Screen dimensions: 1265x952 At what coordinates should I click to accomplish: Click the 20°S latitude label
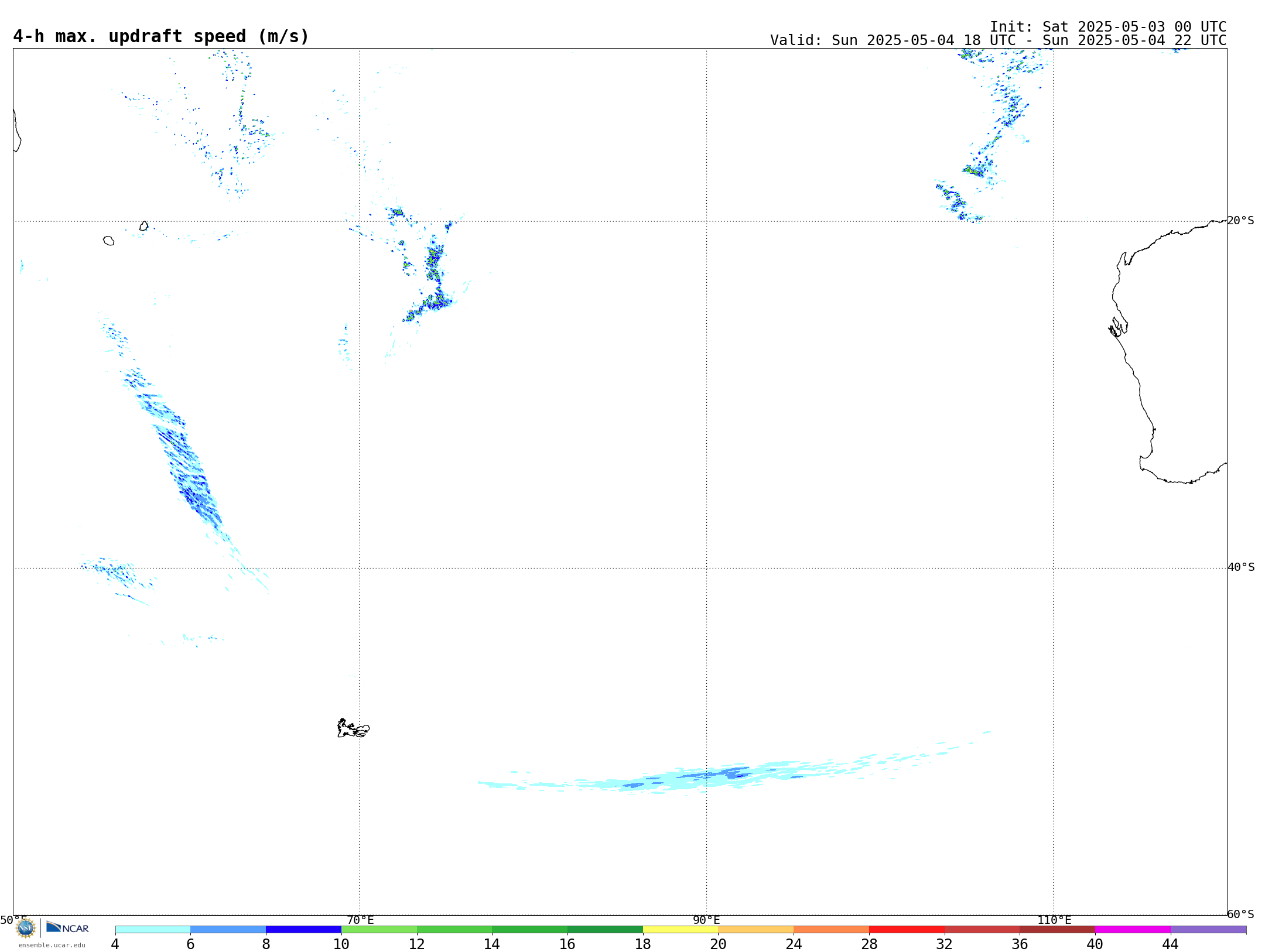[x=1241, y=221]
